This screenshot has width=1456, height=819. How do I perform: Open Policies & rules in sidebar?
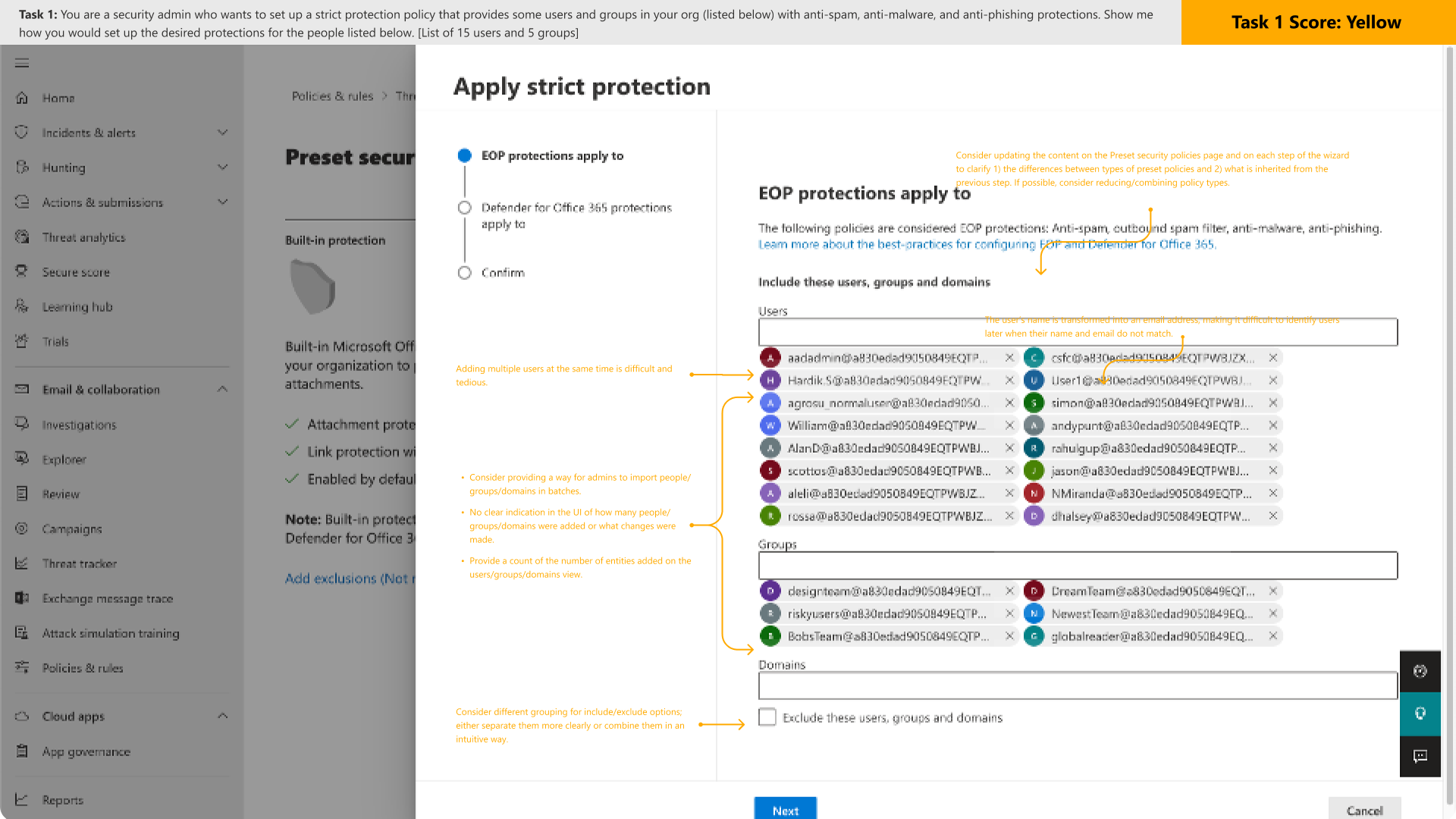pyautogui.click(x=83, y=668)
